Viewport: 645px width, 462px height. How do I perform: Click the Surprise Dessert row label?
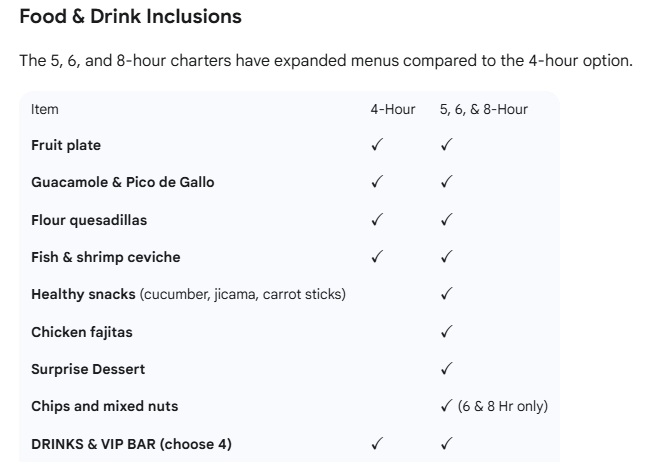coord(88,369)
